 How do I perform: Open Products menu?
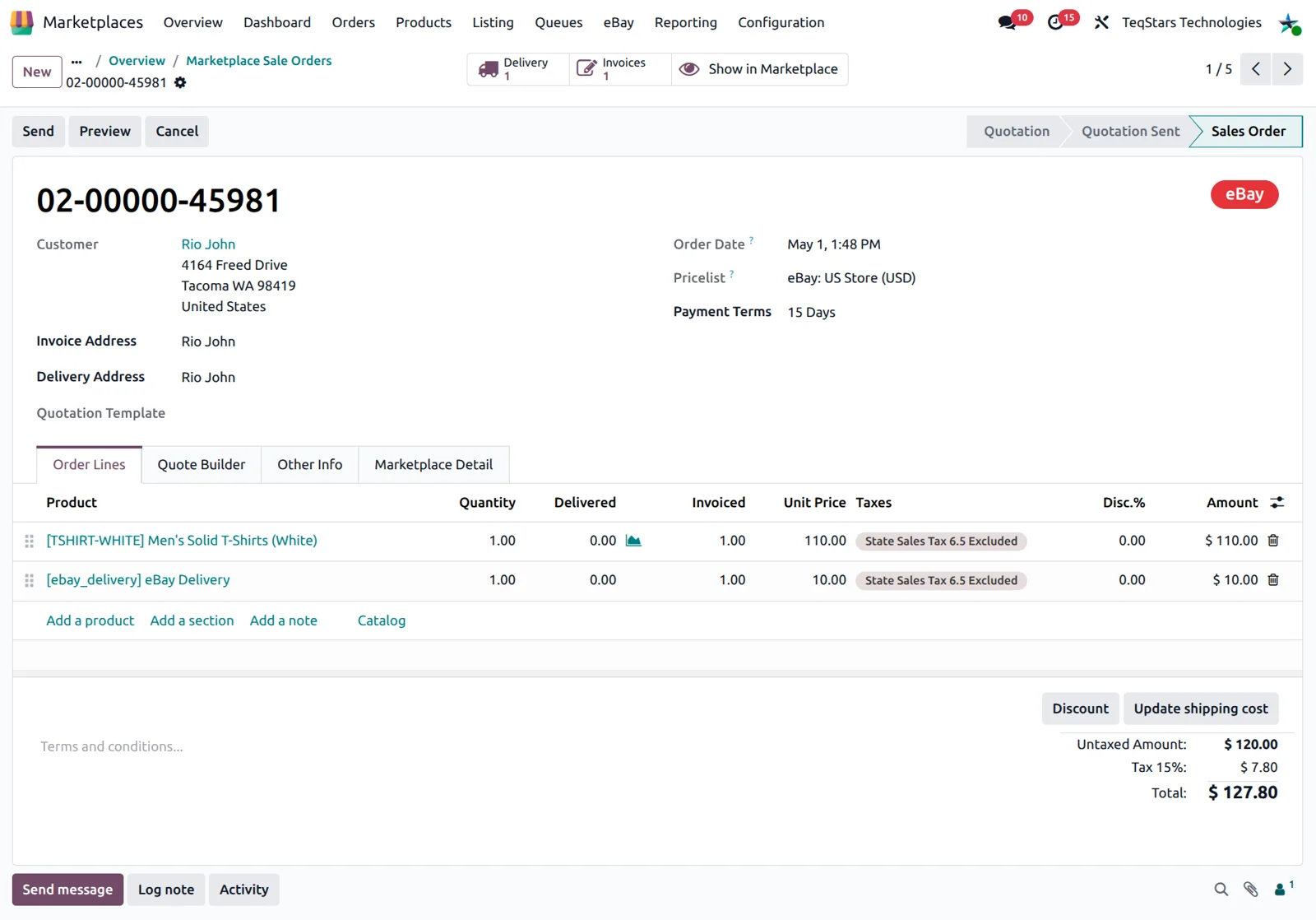click(424, 22)
